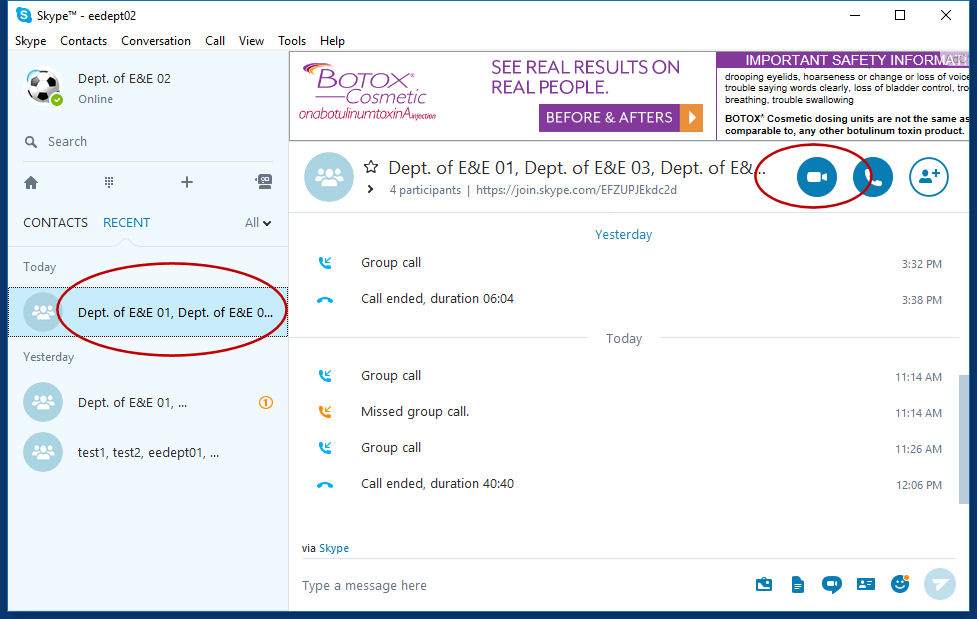
Task: Click the send contacts card icon
Action: click(x=866, y=585)
